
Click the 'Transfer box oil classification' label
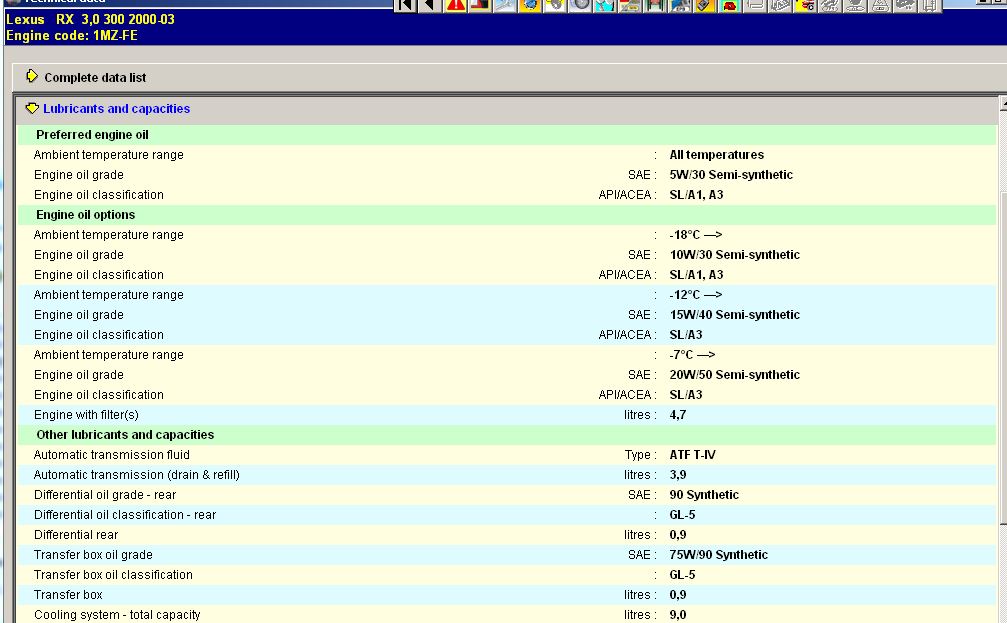113,575
